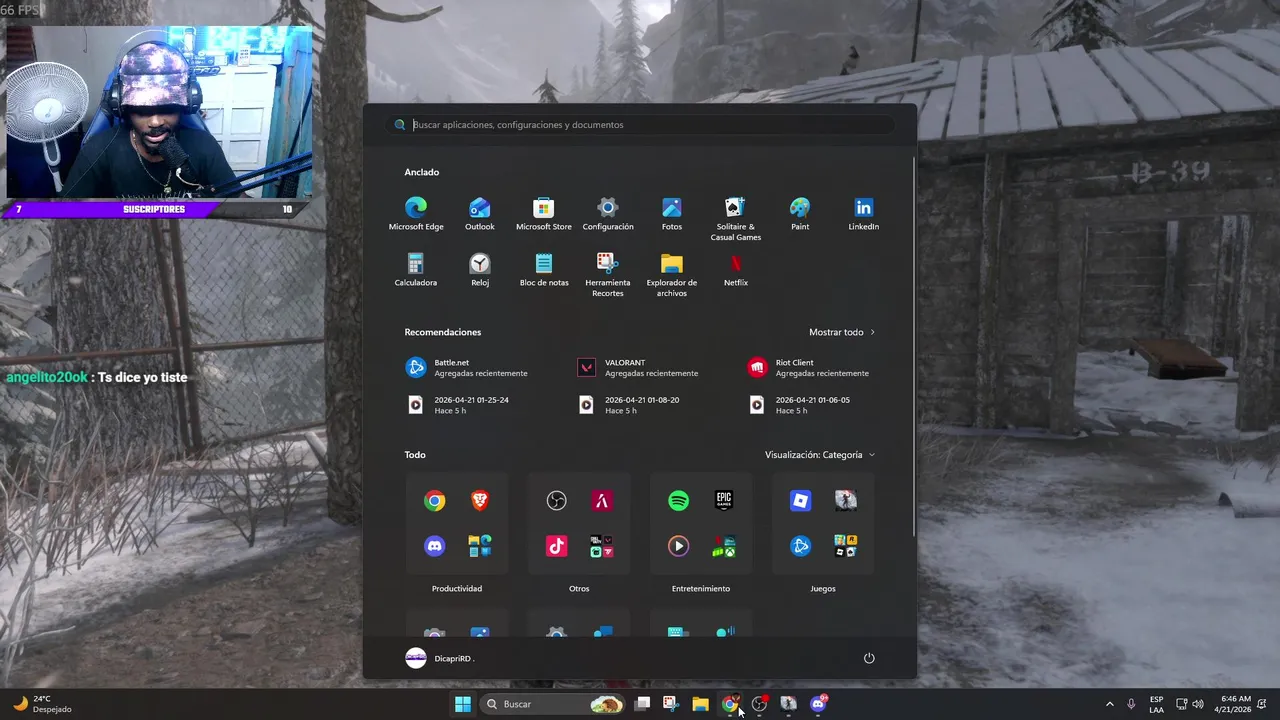Open Task View on the taskbar
This screenshot has width=1280, height=720.
click(643, 704)
